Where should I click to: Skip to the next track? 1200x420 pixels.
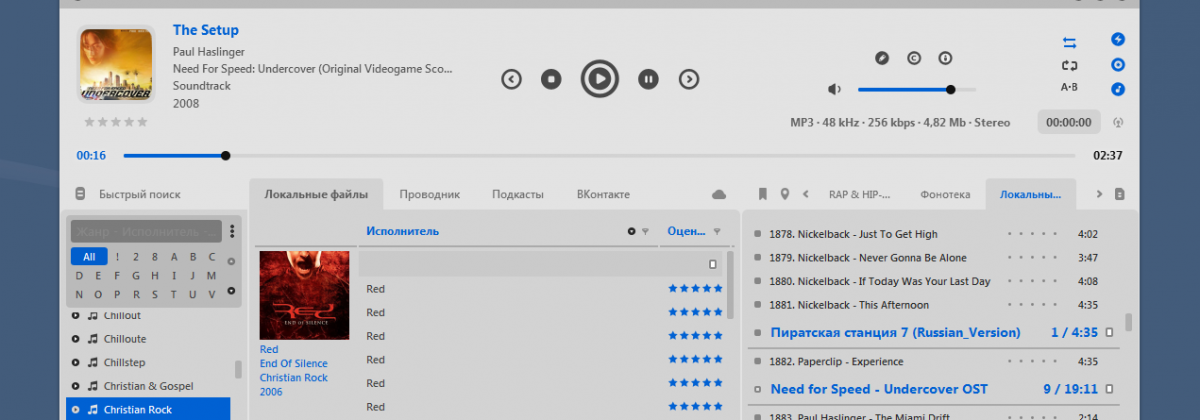click(x=688, y=78)
